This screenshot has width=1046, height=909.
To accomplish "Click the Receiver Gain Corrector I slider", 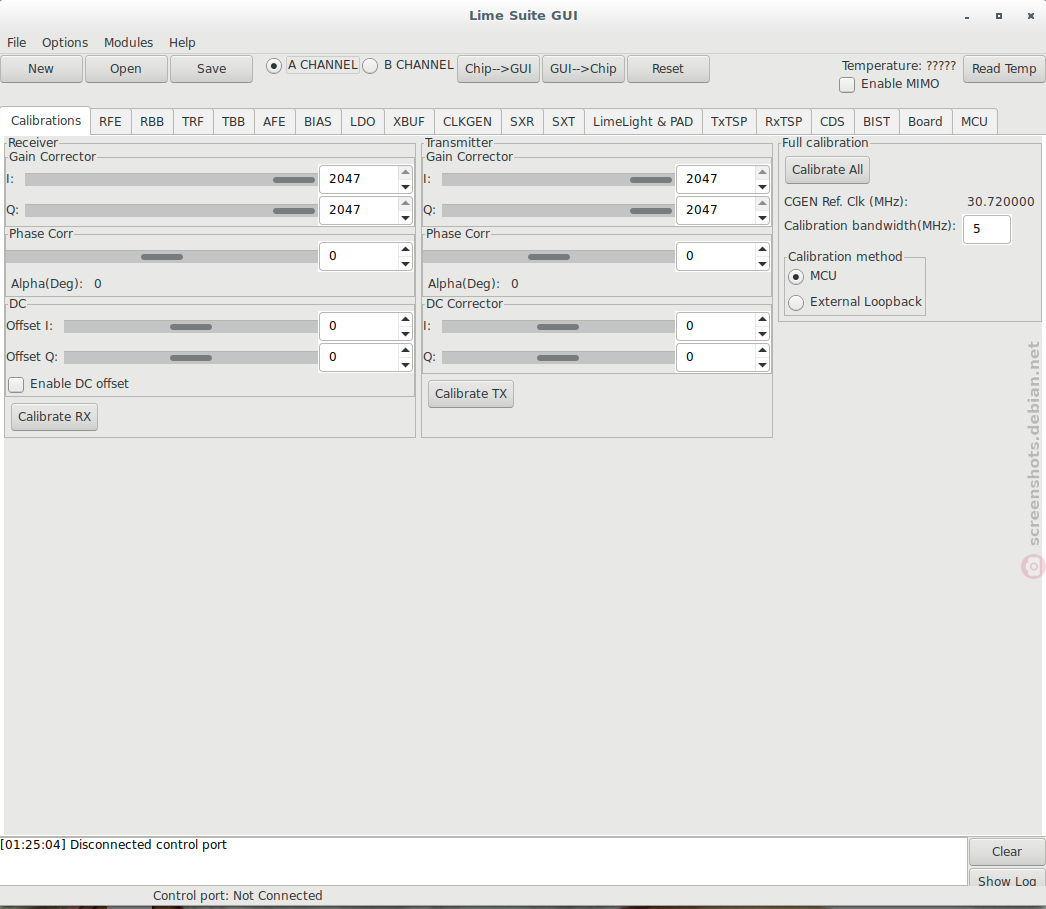I will 170,180.
